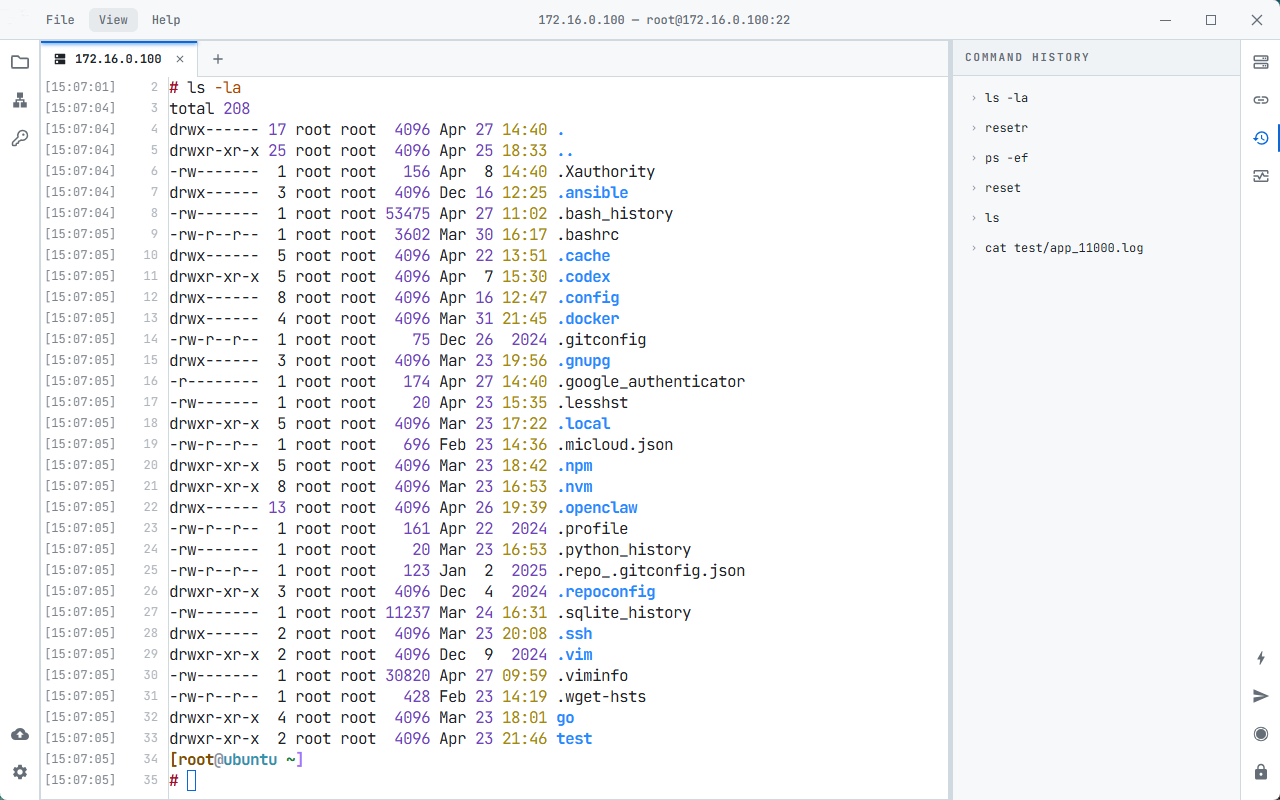Click the terminal prompt input cursor
1280x800 pixels.
[x=192, y=780]
